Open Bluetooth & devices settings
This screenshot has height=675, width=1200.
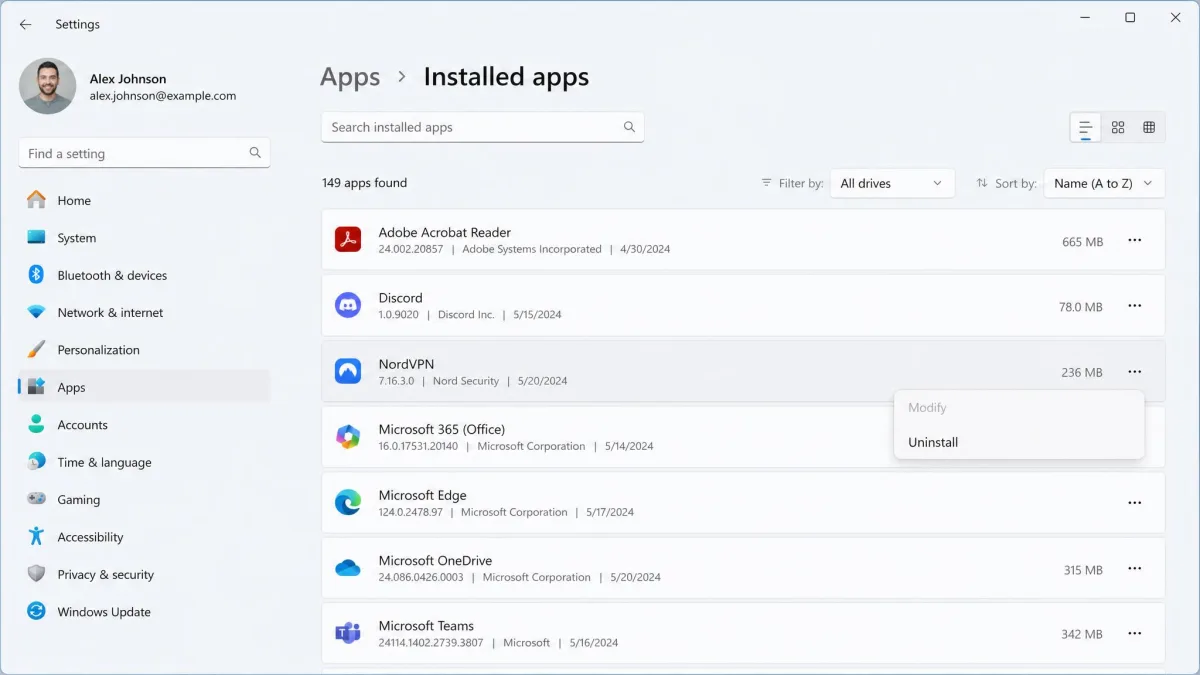(x=144, y=275)
